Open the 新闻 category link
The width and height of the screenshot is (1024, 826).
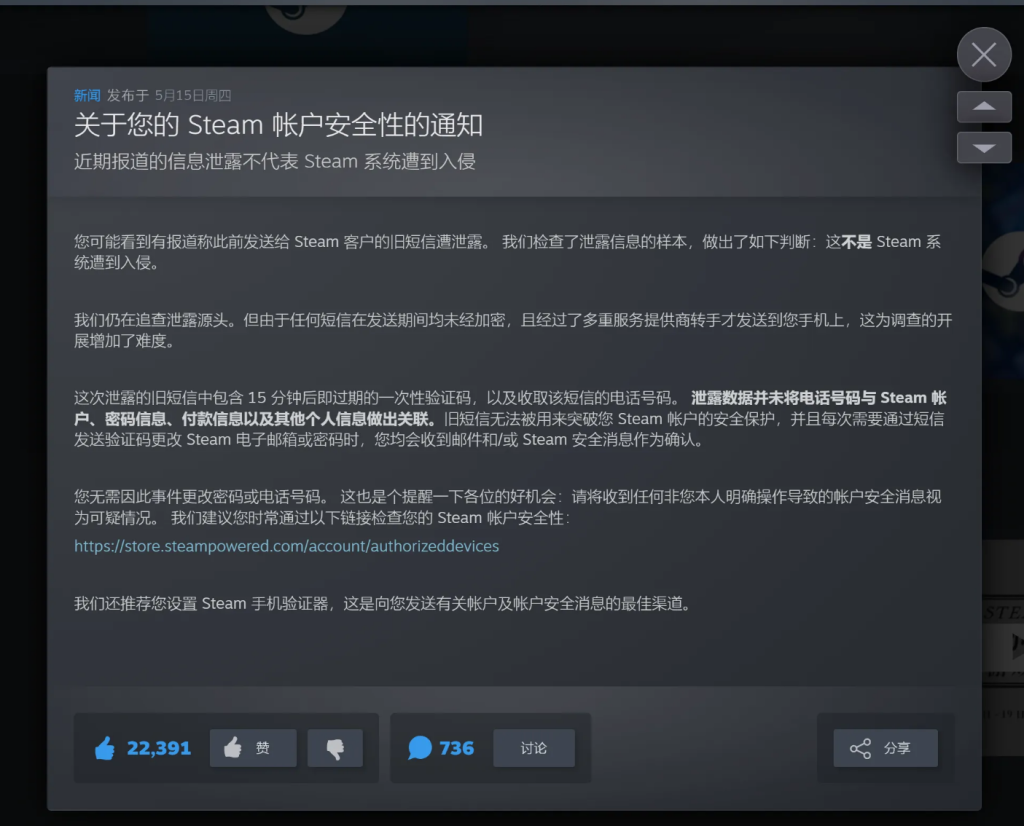87,96
